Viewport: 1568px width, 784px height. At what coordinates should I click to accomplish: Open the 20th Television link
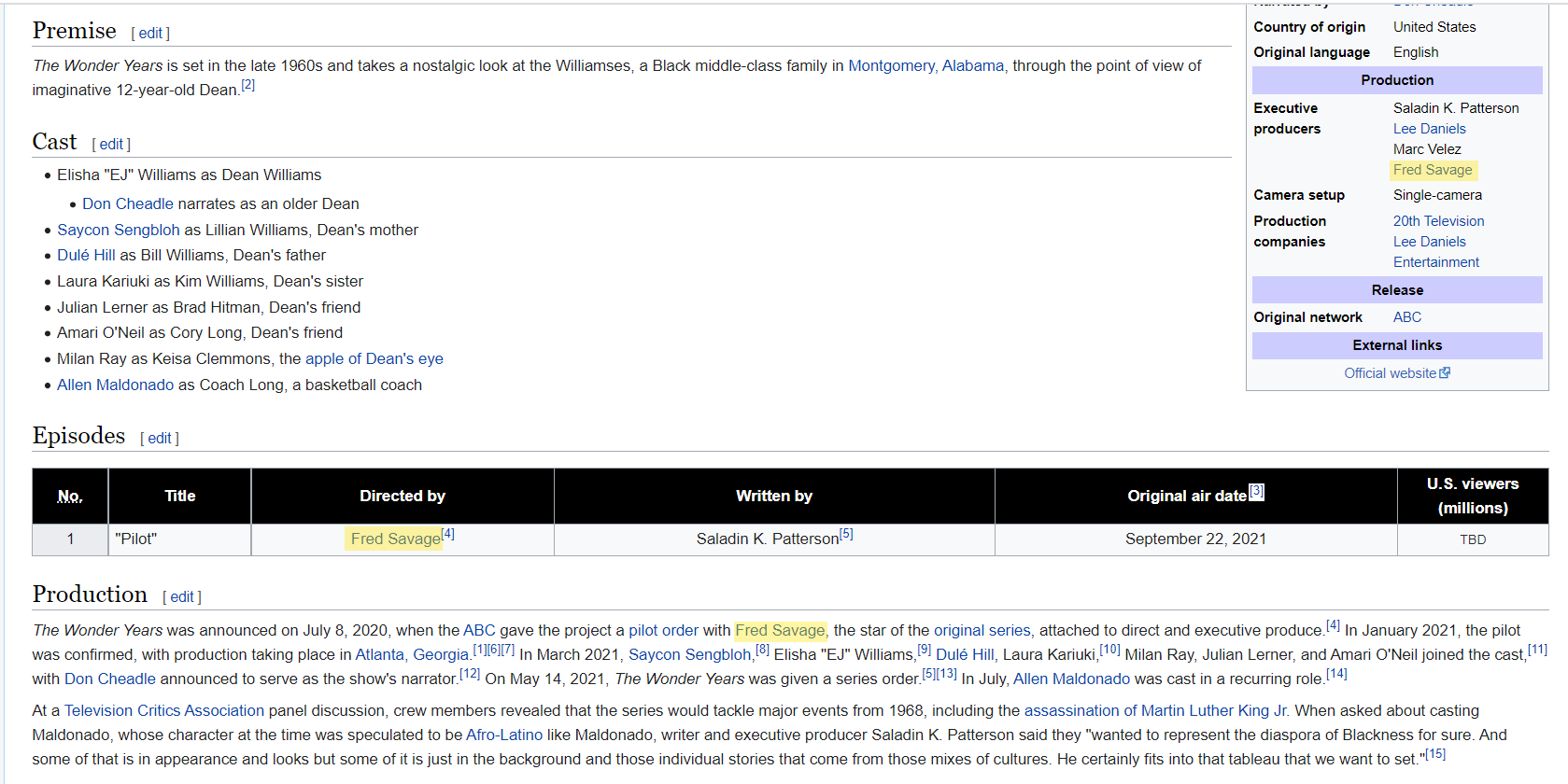pos(1439,221)
